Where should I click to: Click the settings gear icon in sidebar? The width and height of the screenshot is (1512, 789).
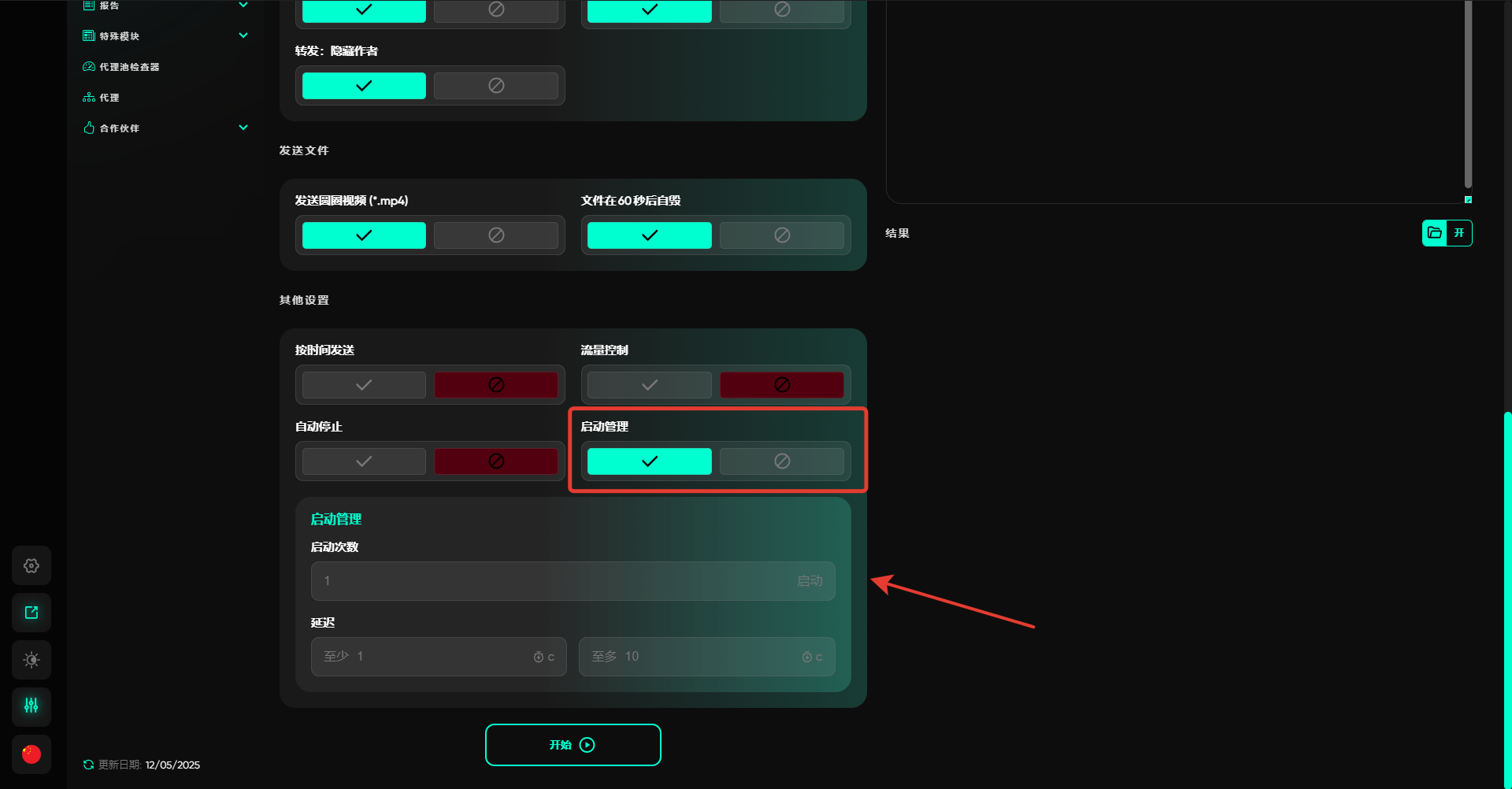tap(31, 565)
